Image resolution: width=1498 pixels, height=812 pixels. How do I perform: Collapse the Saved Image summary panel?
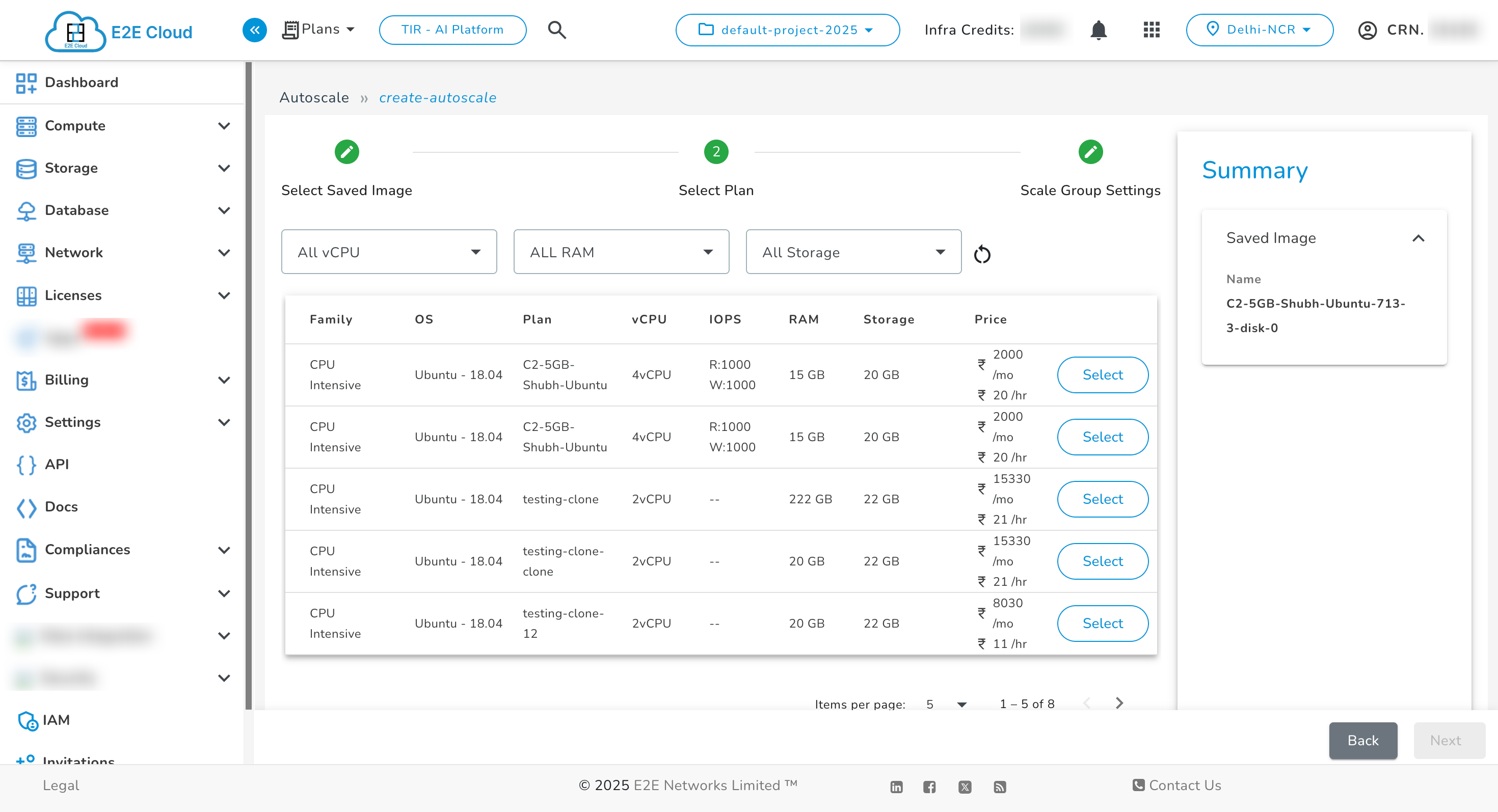tap(1417, 238)
